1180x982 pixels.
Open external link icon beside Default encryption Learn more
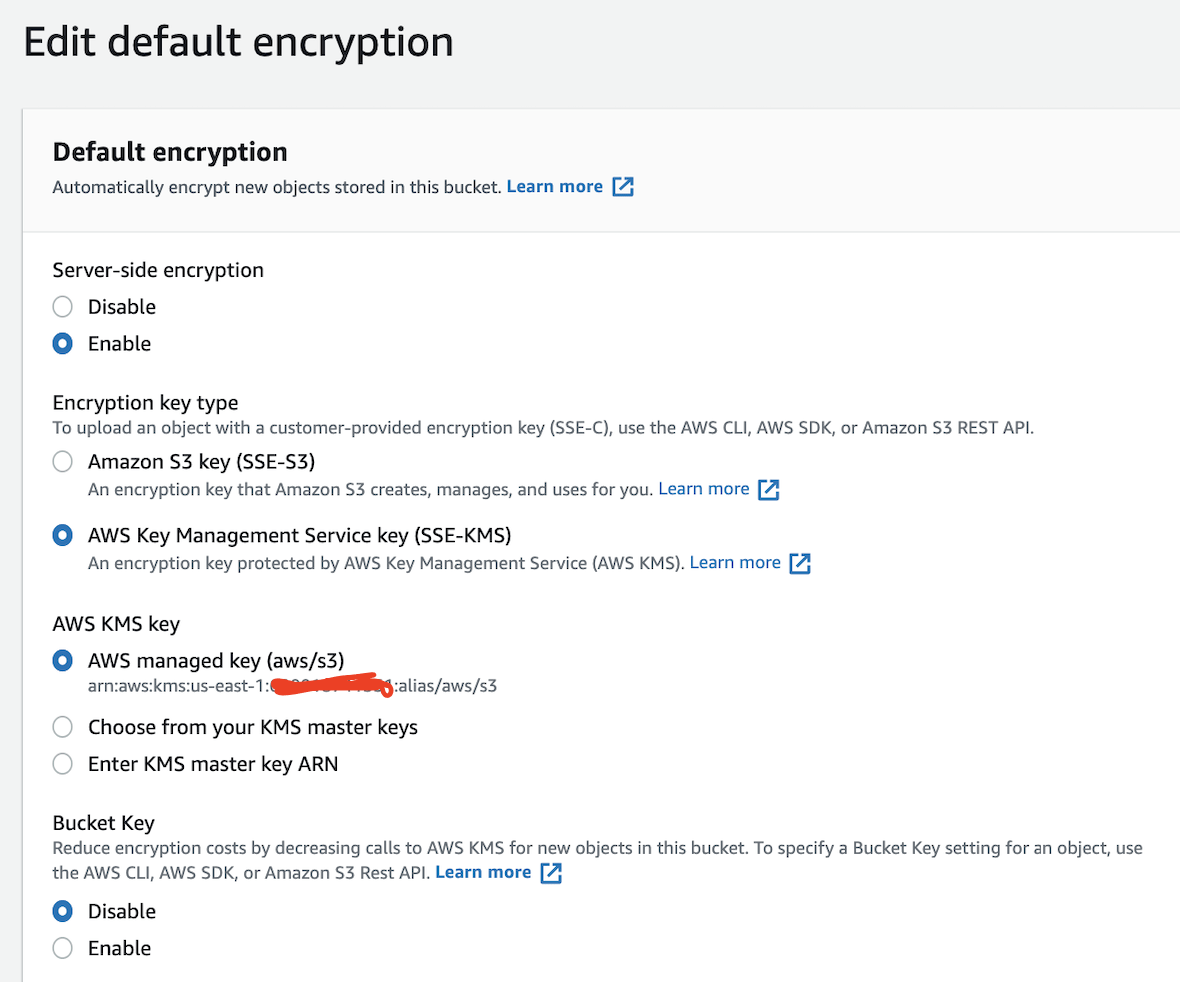(623, 187)
